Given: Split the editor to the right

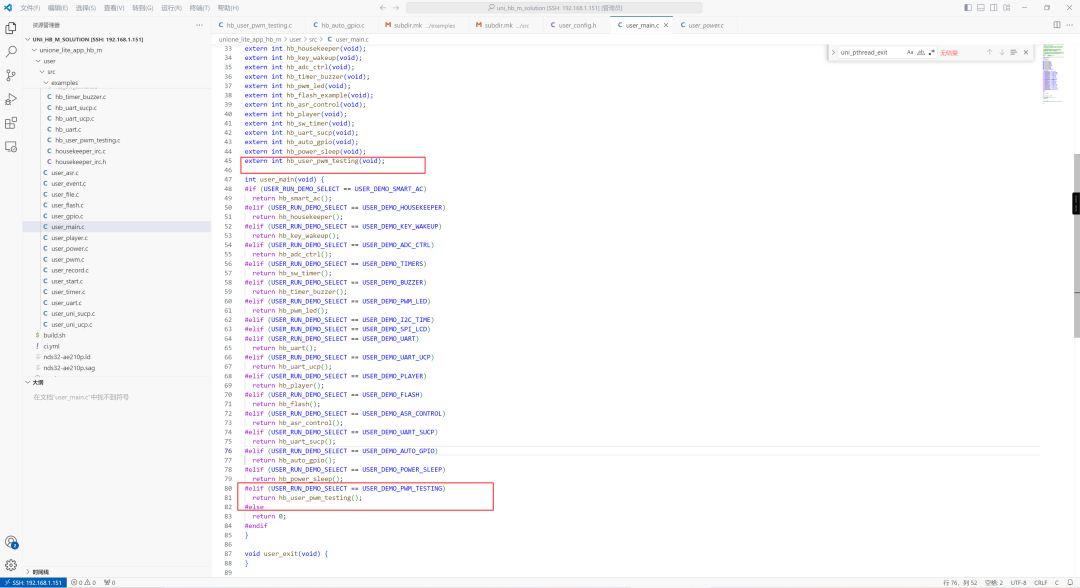Looking at the screenshot, I should 1057,25.
